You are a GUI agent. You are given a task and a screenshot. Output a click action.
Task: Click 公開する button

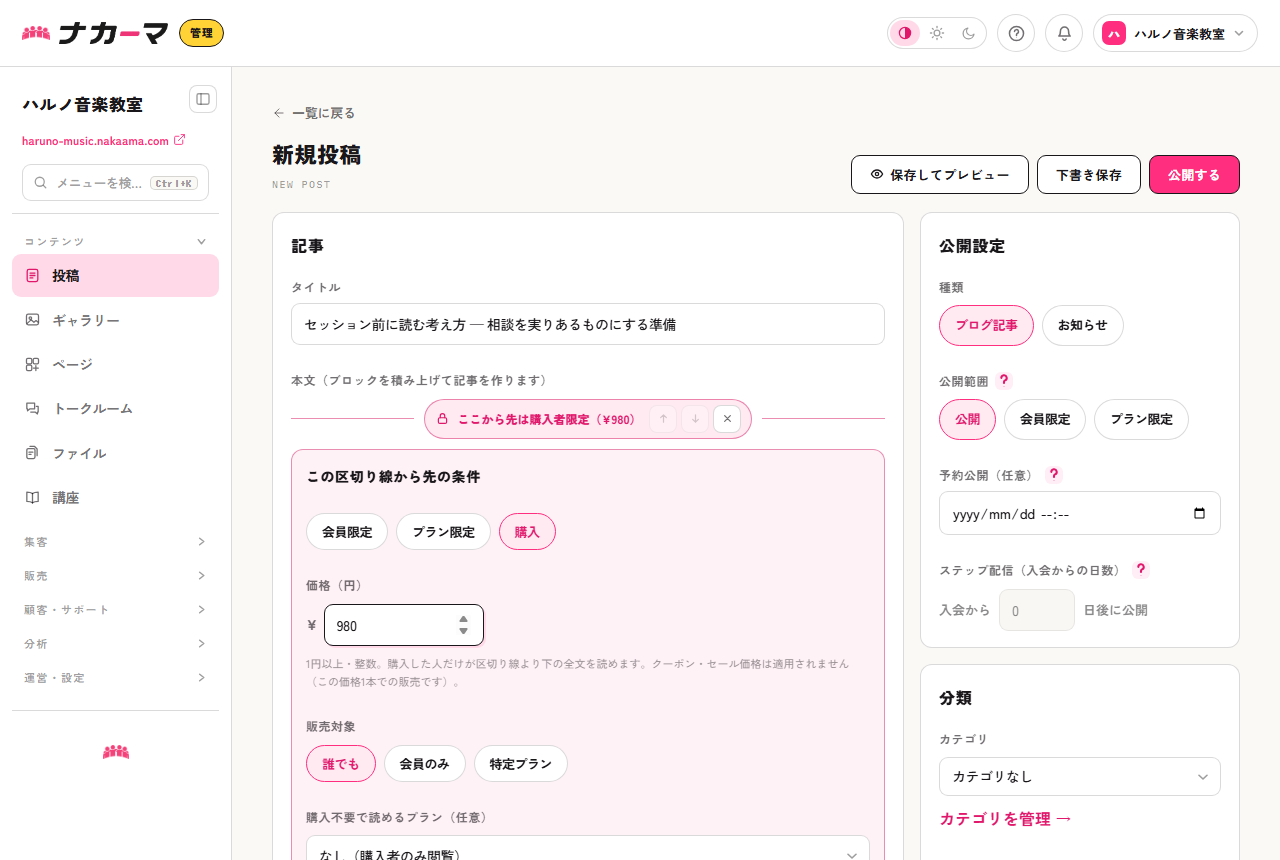click(x=1194, y=174)
